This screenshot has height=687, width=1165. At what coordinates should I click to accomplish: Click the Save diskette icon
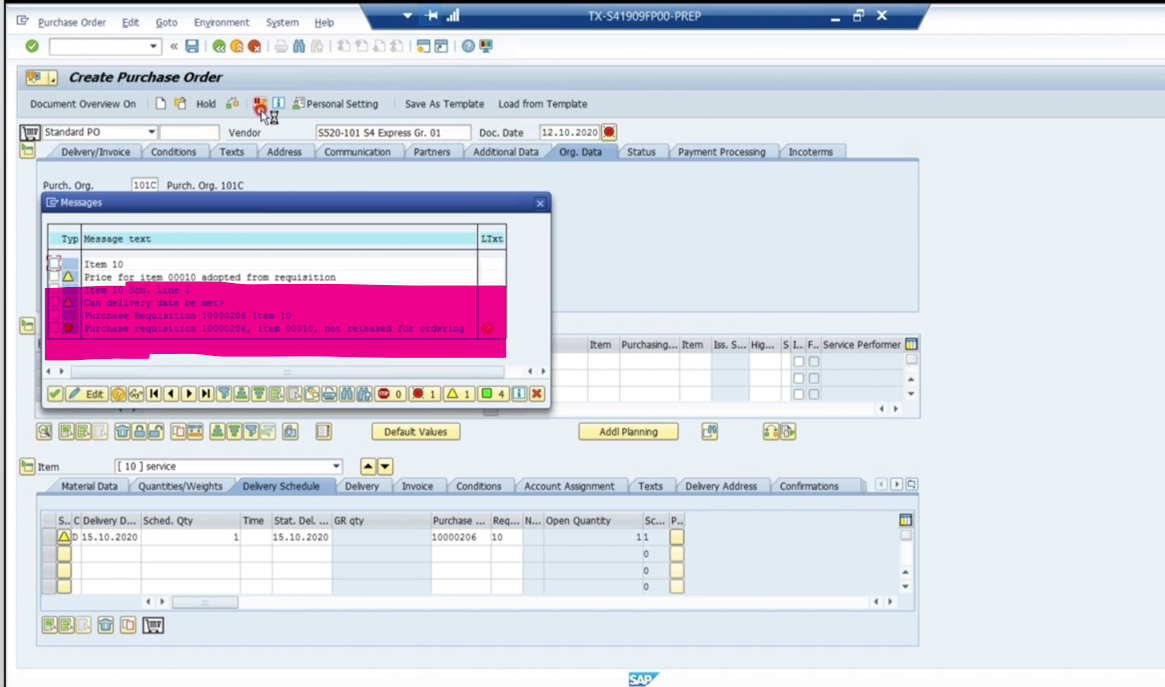click(x=192, y=46)
